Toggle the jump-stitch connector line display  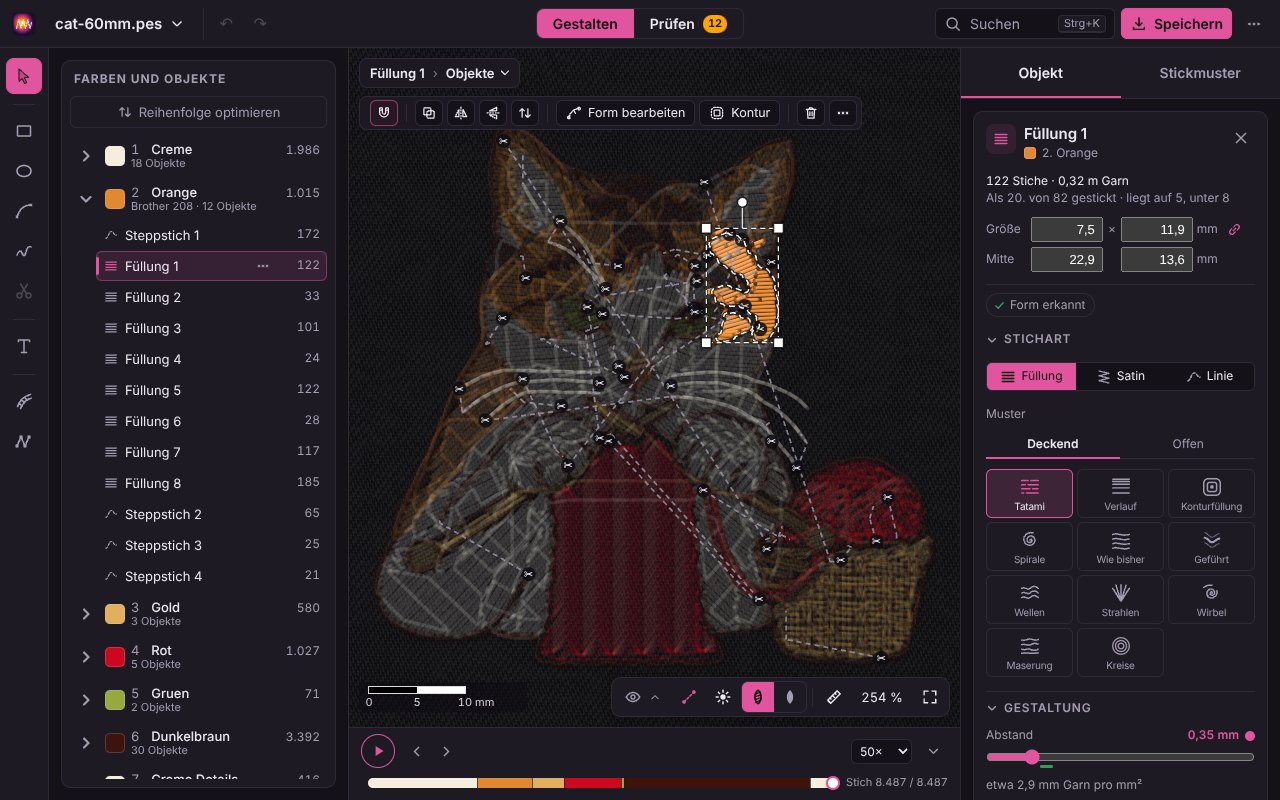pyautogui.click(x=688, y=698)
